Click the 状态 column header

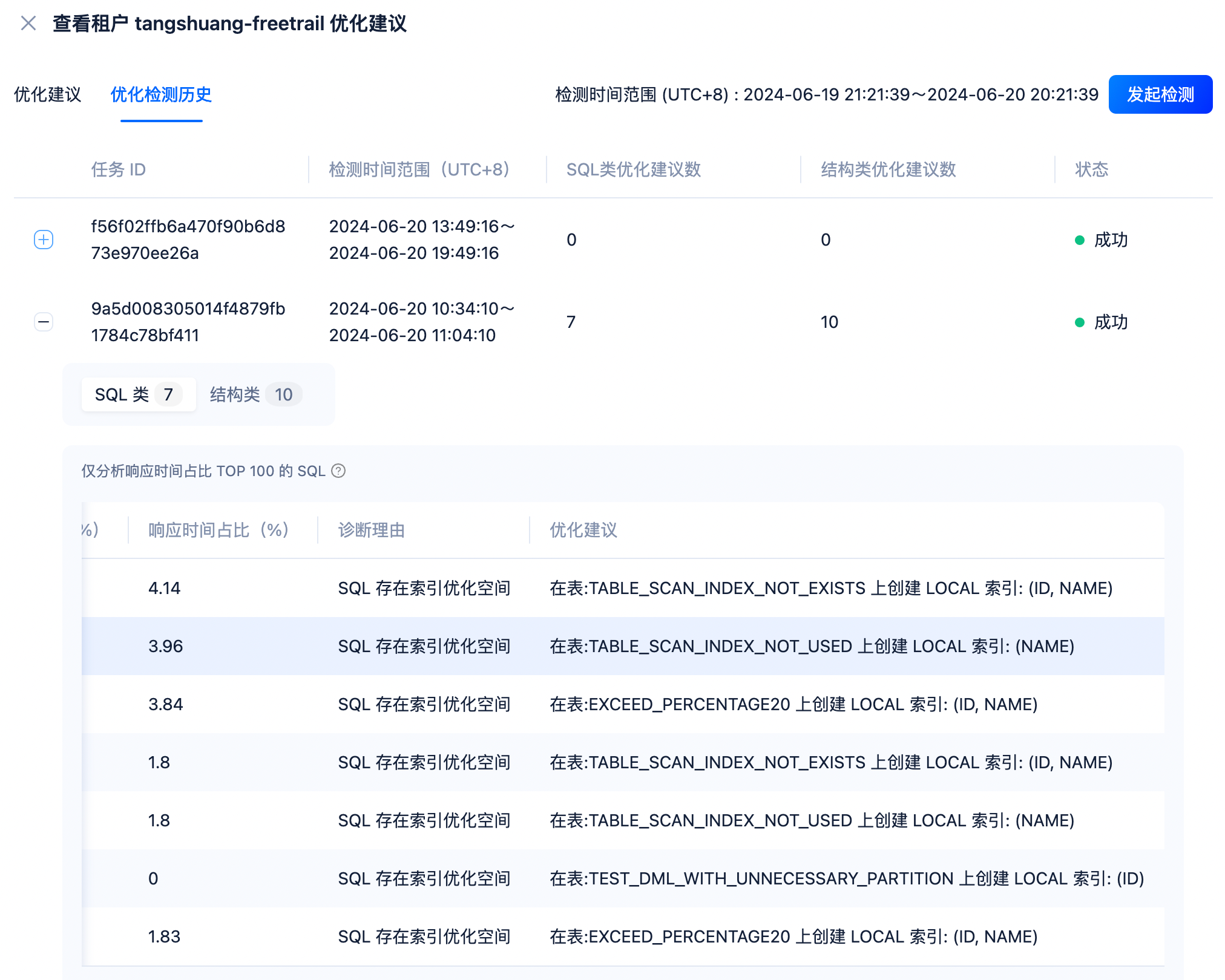(x=1091, y=169)
